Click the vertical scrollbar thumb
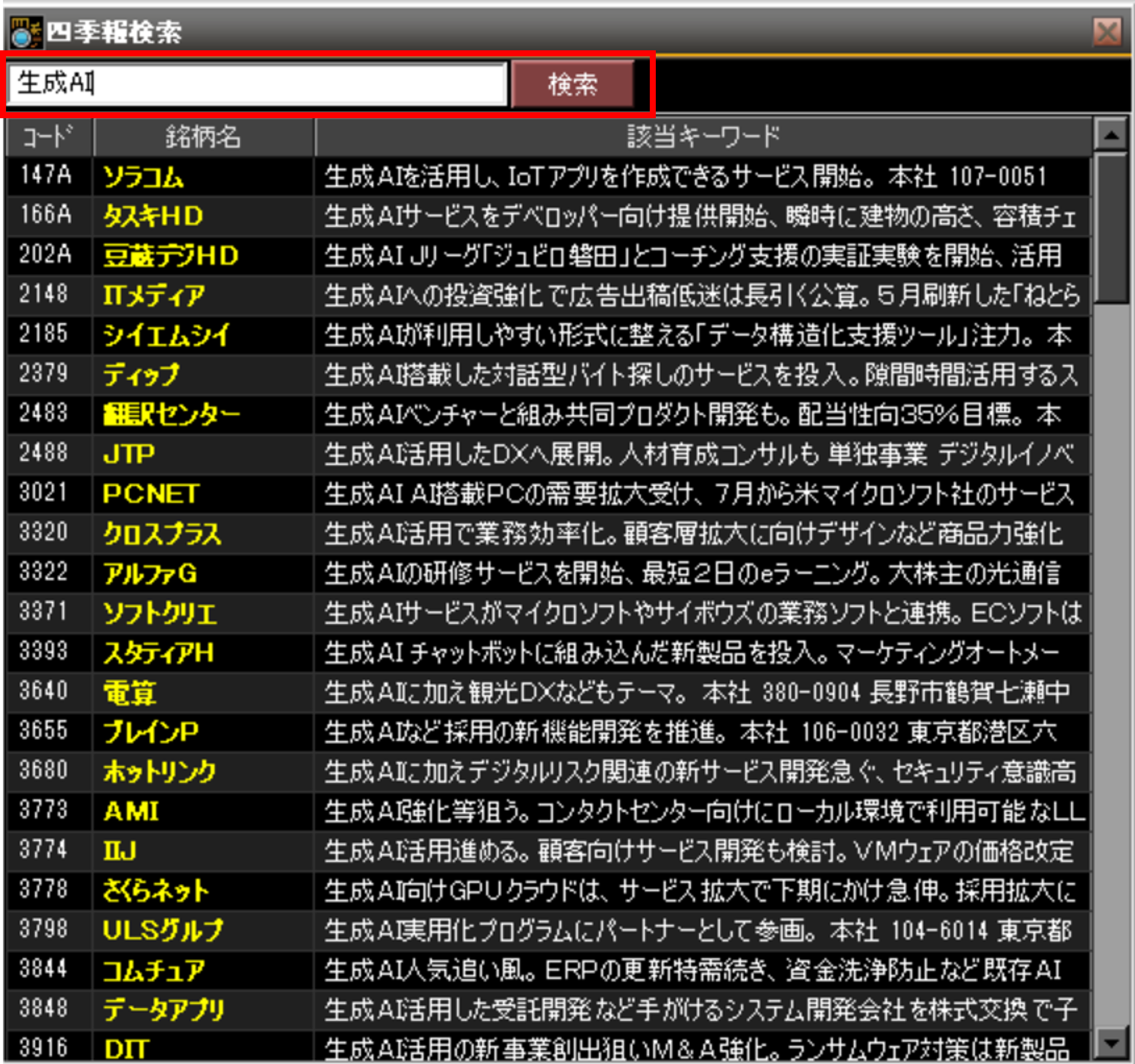The width and height of the screenshot is (1135, 1064). [x=1111, y=228]
